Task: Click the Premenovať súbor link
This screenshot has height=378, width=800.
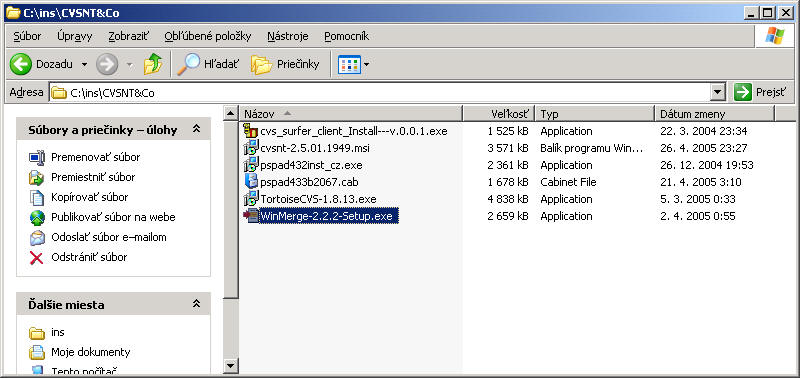Action: point(95,157)
